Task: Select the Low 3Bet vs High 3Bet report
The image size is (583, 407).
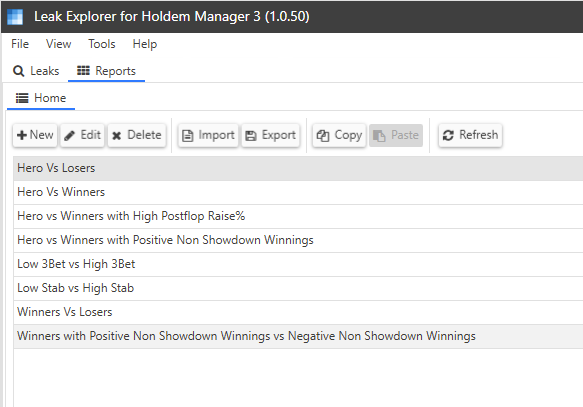Action: (x=298, y=264)
